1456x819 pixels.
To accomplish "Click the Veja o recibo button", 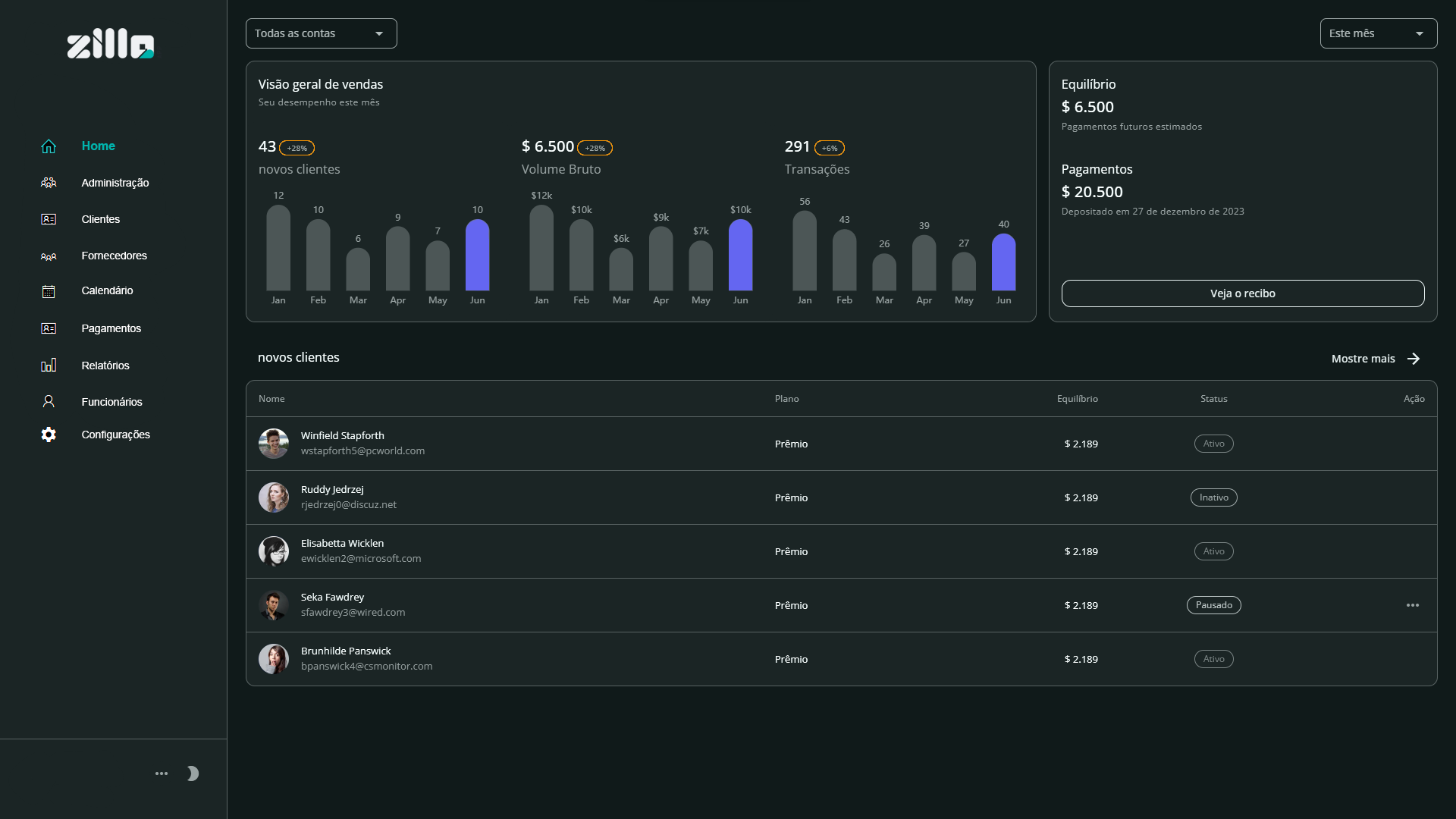I will click(x=1243, y=293).
